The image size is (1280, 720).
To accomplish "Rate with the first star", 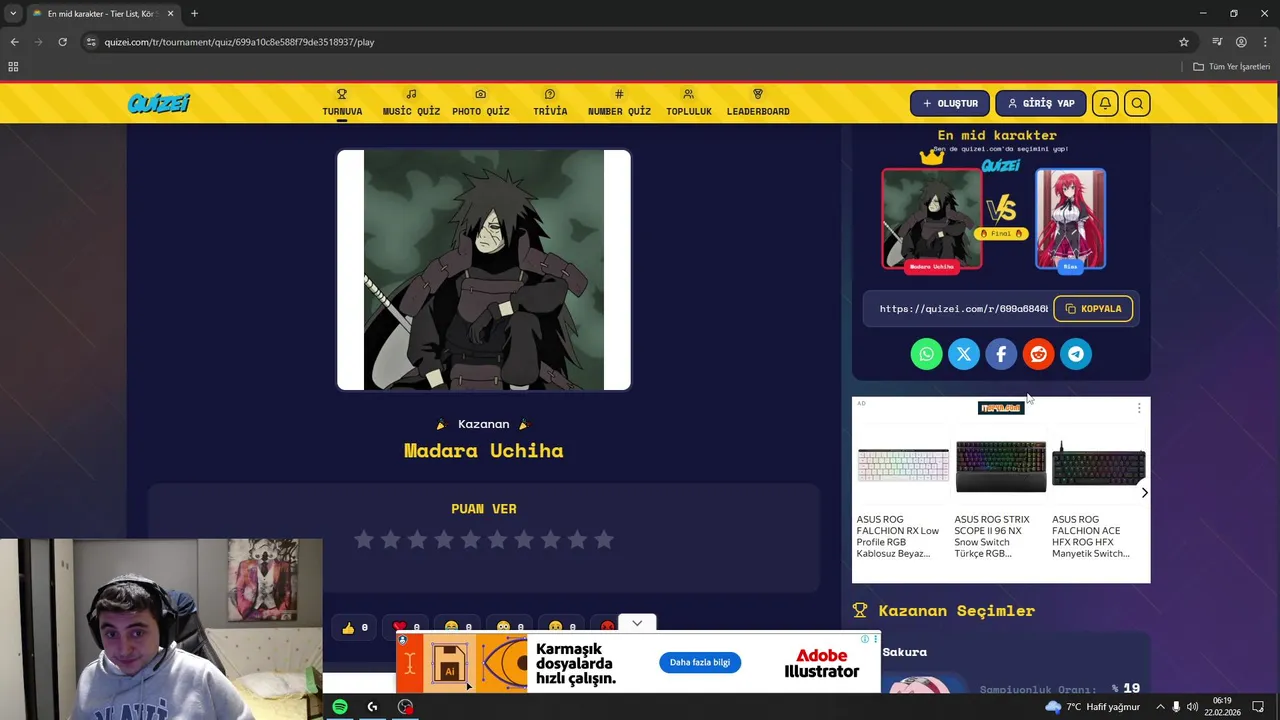I will (364, 540).
